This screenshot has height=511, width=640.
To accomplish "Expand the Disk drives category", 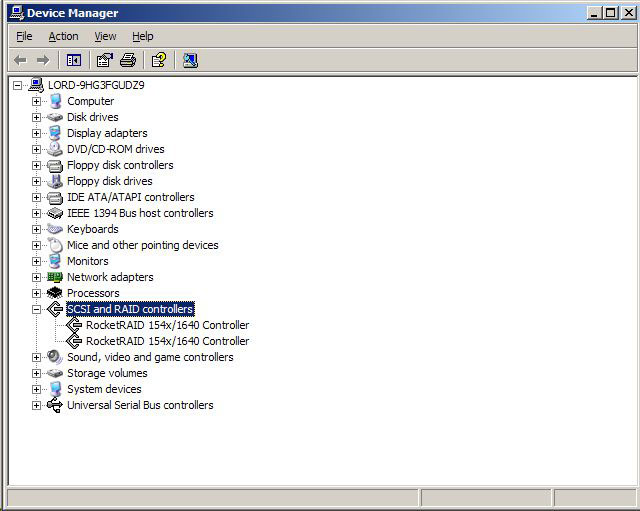I will click(36, 117).
